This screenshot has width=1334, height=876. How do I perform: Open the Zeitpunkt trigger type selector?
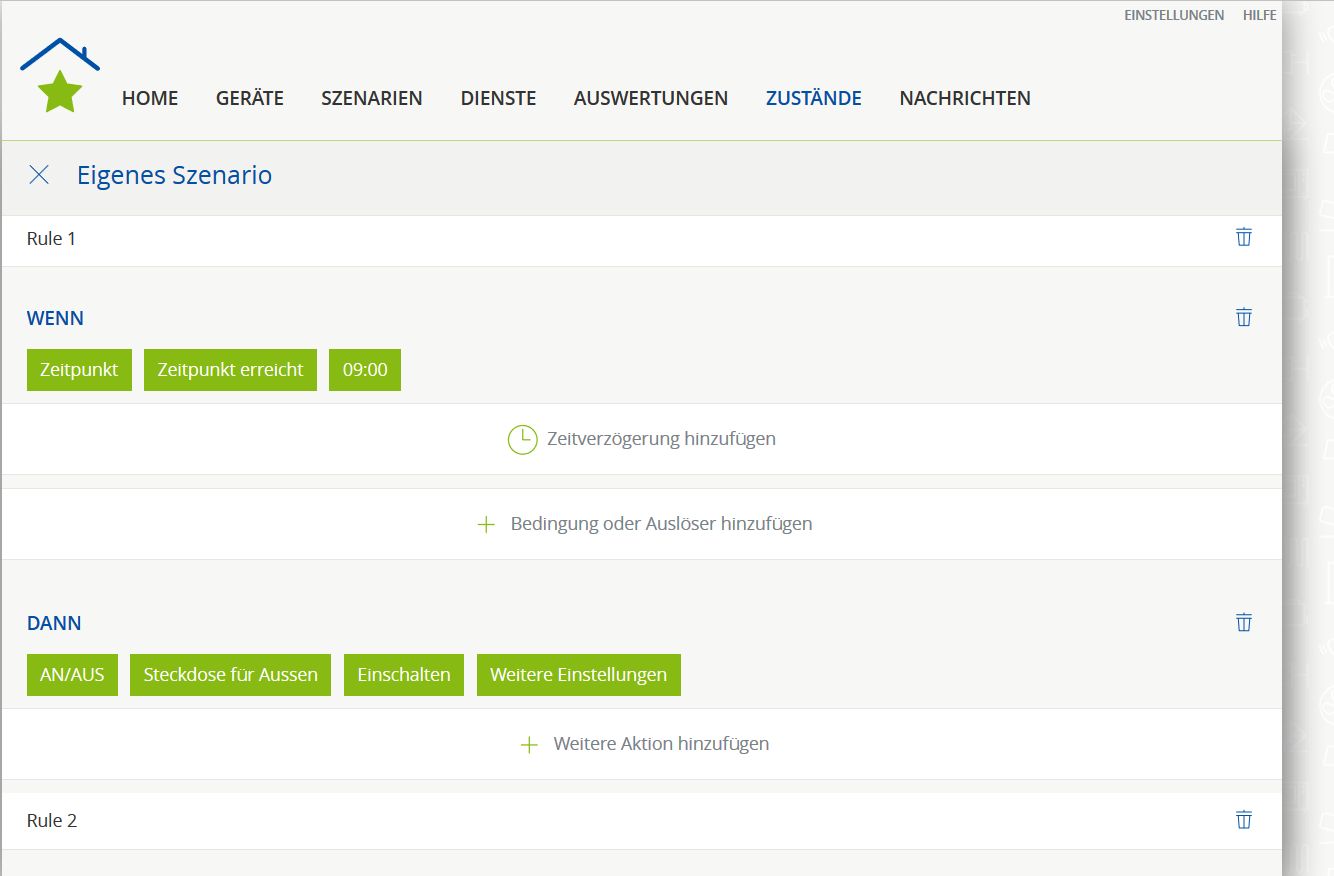(79, 370)
